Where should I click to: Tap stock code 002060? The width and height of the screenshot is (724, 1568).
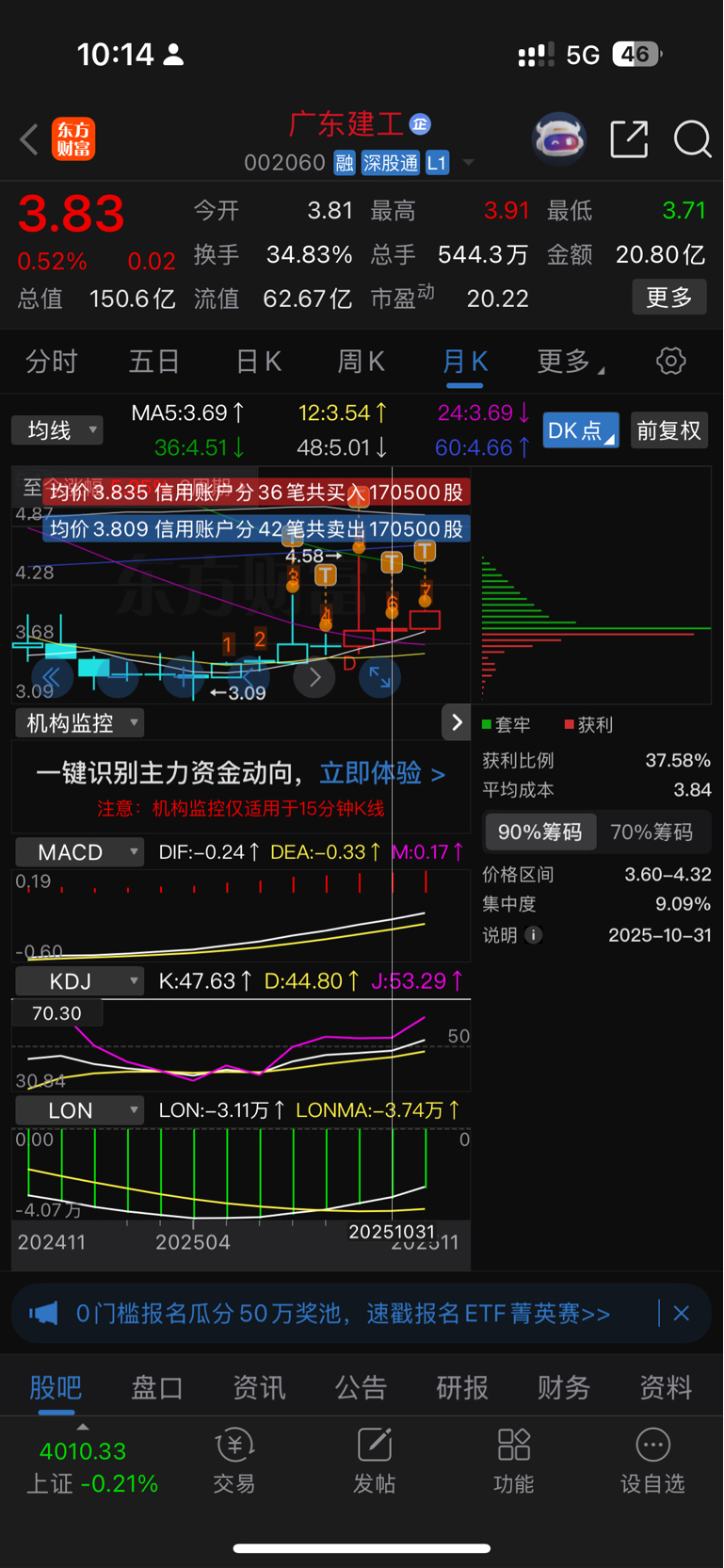pyautogui.click(x=284, y=163)
